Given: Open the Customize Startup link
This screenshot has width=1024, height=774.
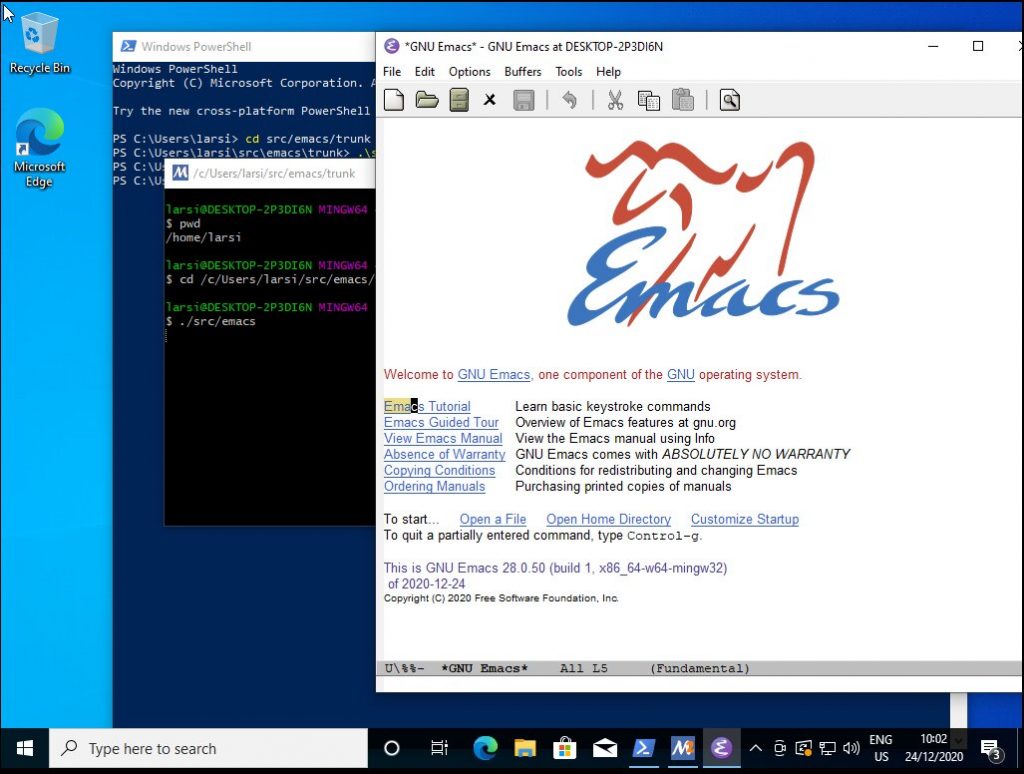Looking at the screenshot, I should pos(744,519).
